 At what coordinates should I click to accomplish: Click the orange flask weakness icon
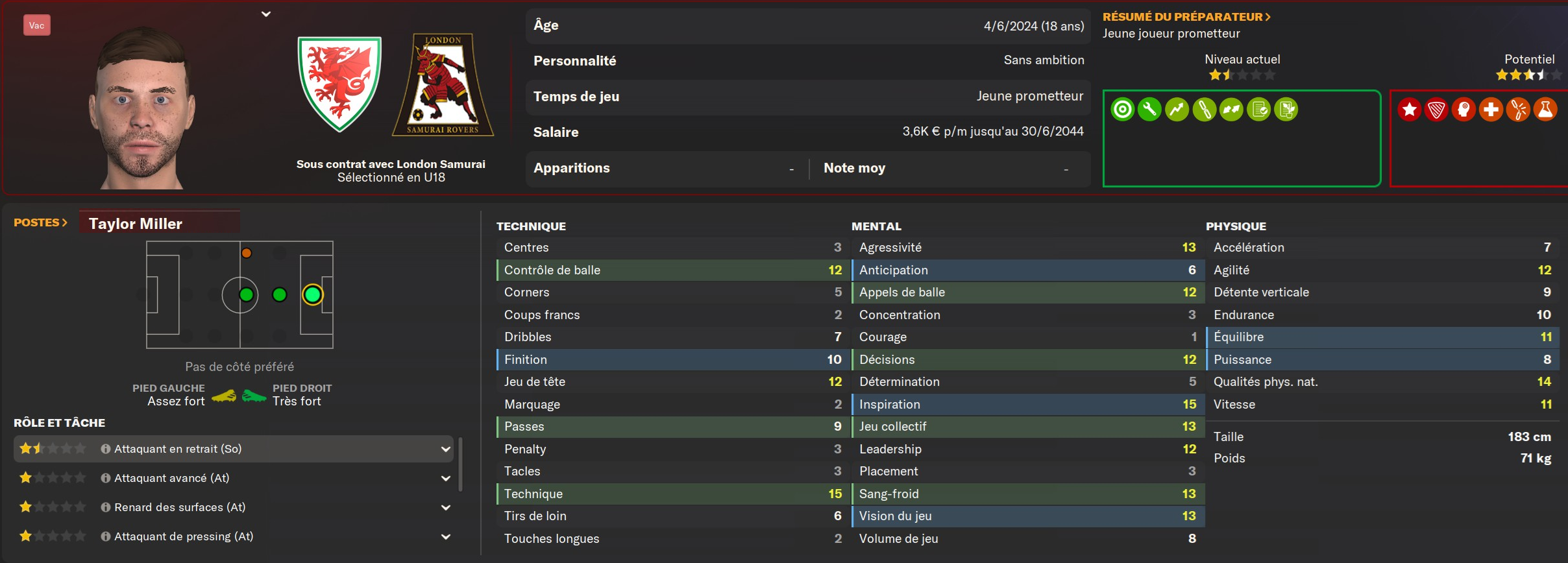click(1545, 110)
